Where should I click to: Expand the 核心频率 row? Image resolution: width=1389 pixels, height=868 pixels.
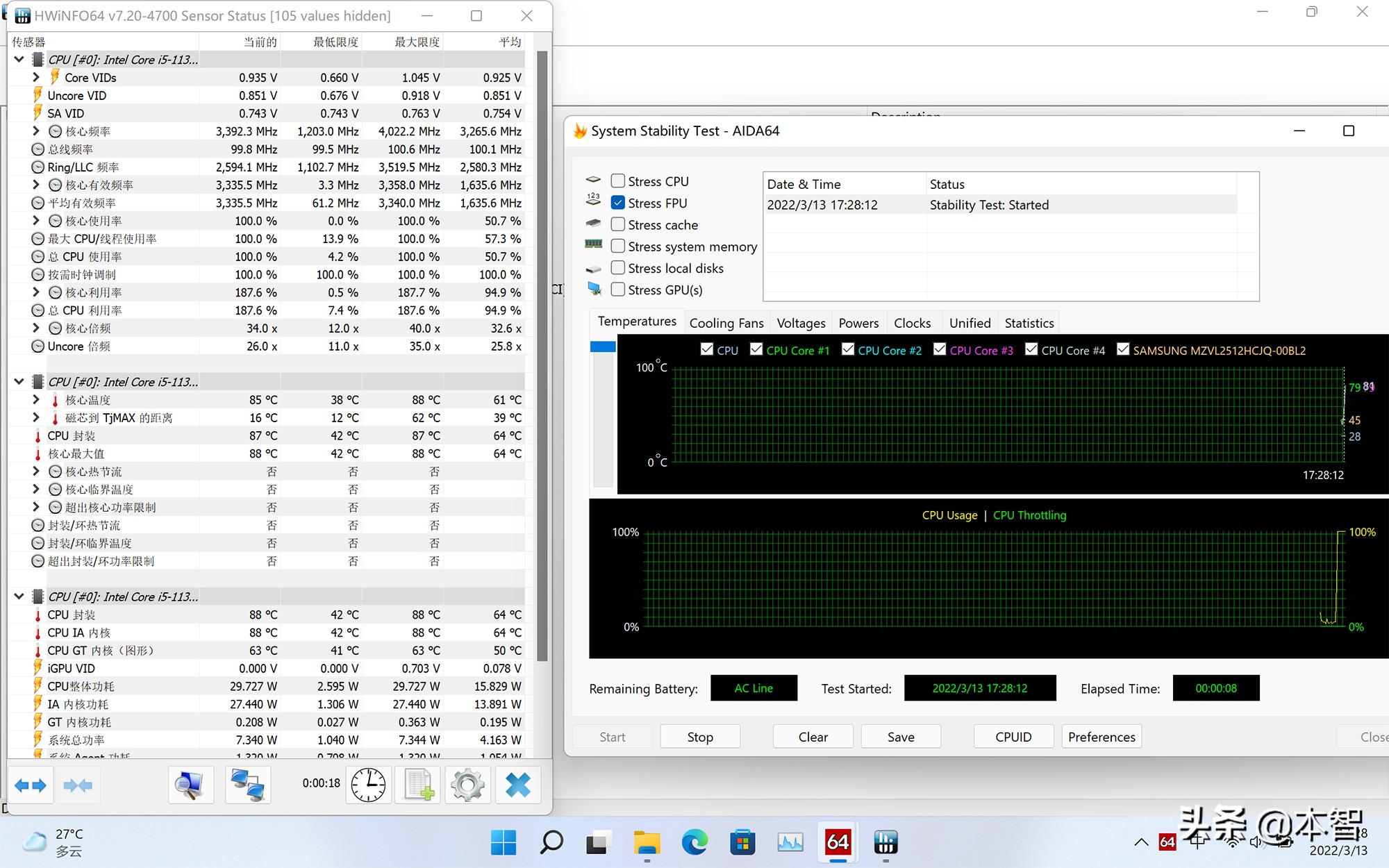pyautogui.click(x=36, y=131)
